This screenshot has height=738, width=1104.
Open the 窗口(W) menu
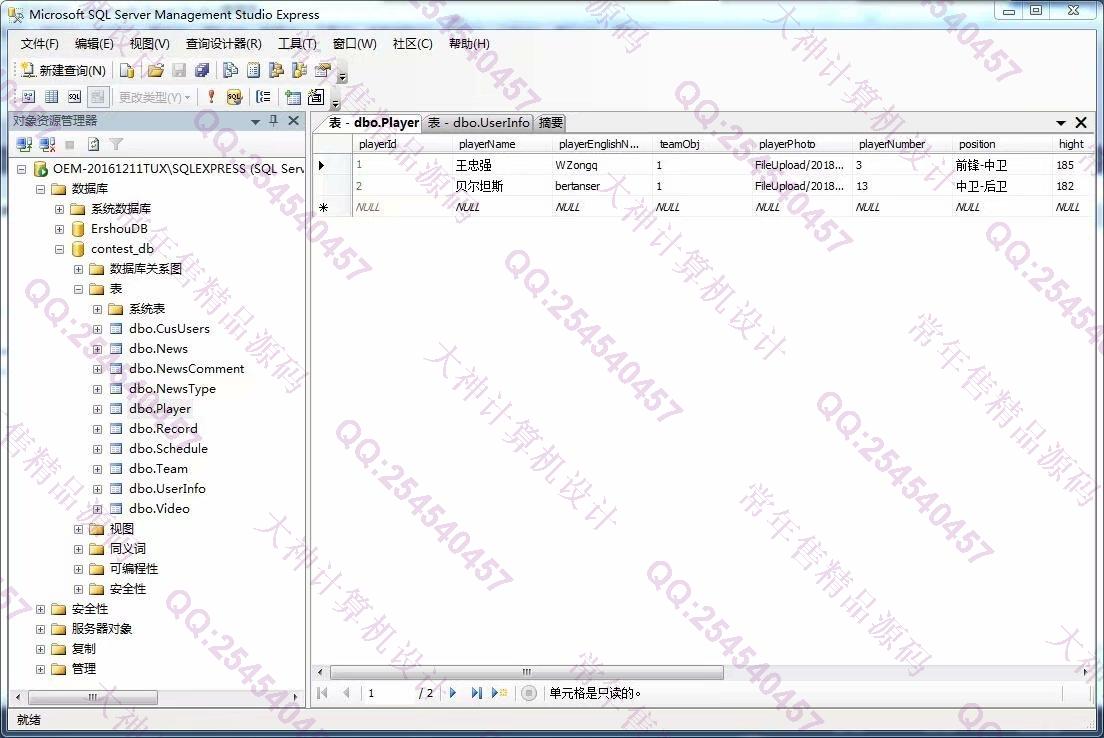tap(354, 44)
